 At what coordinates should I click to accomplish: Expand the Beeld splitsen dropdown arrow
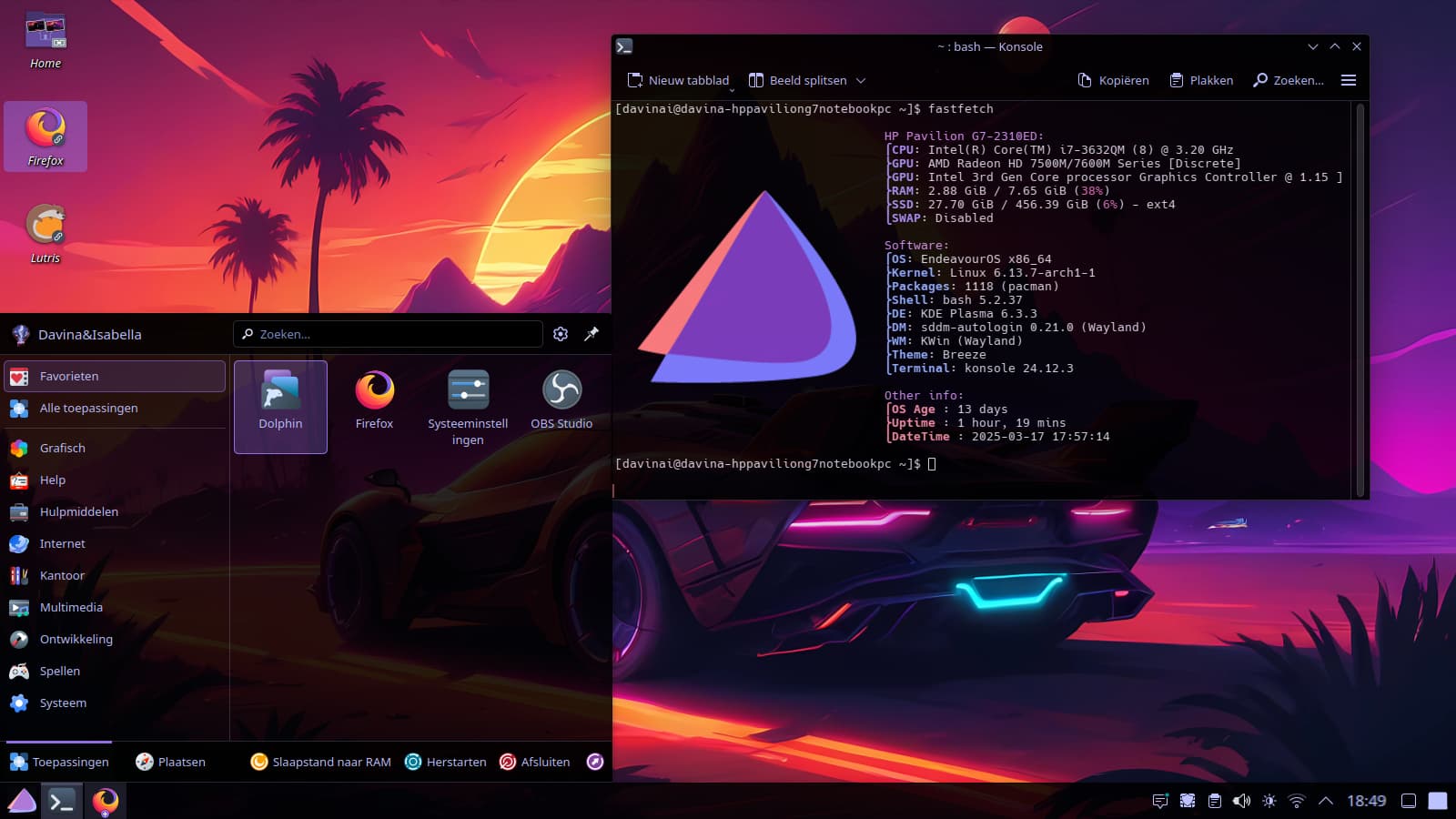point(861,80)
